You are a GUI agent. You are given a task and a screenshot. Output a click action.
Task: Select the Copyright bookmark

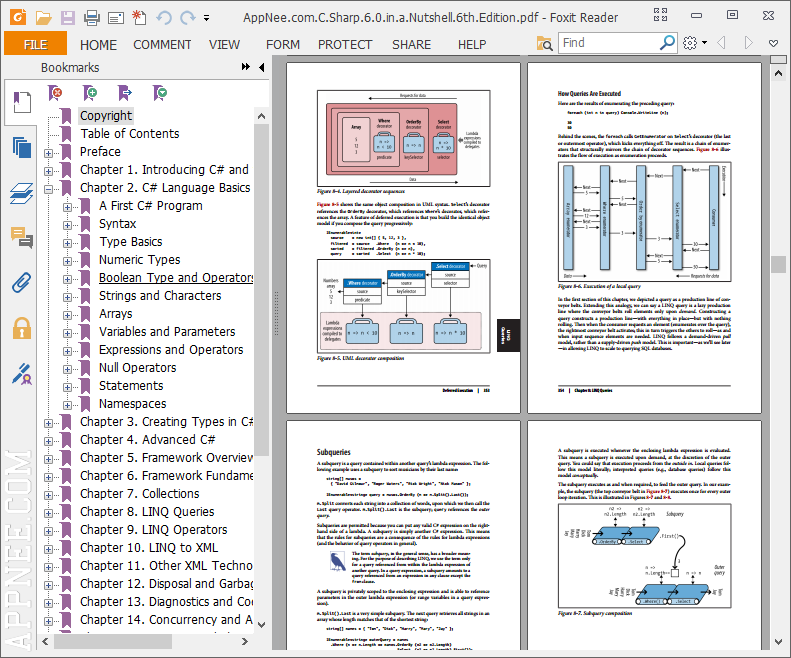point(106,116)
